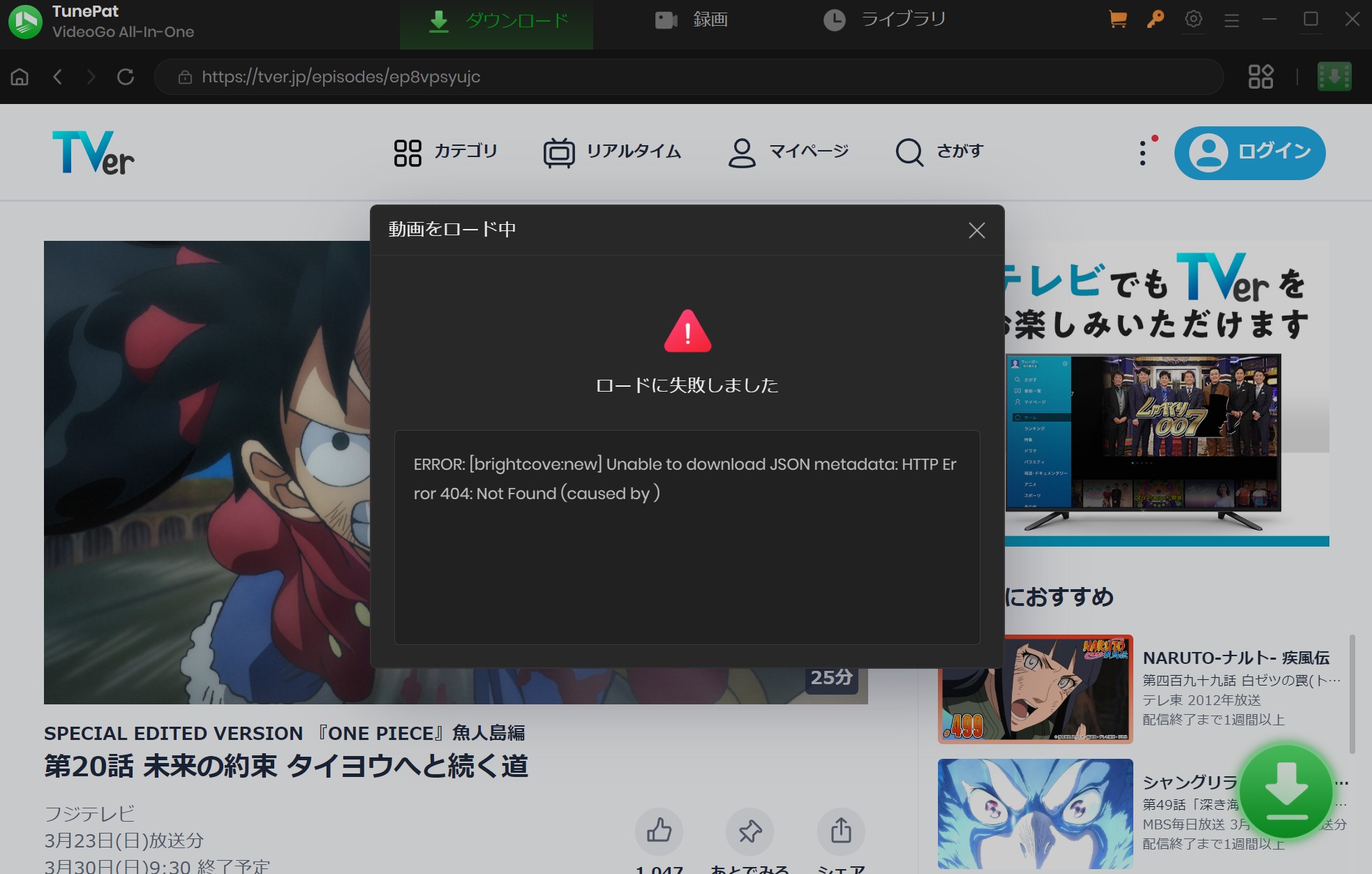
Task: Click the 25分 duration badge
Action: (x=831, y=677)
